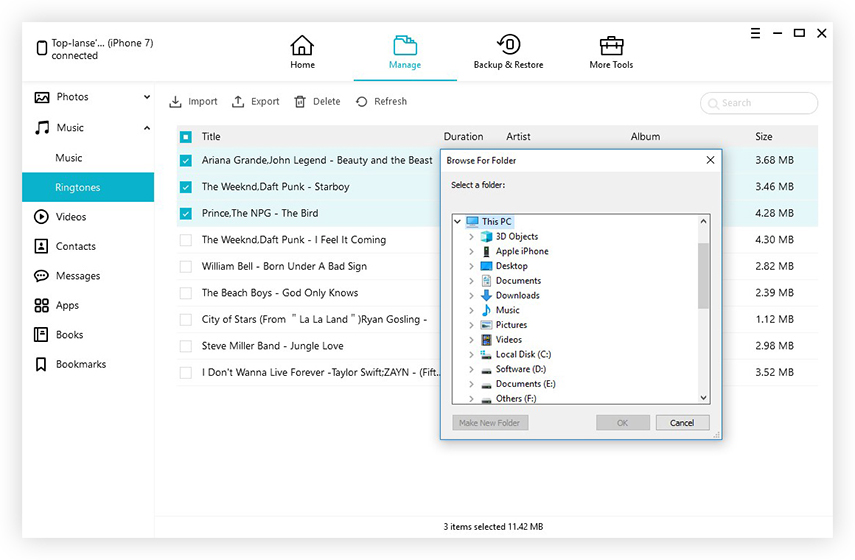Screen dimensions: 855x560
Task: Open Backup & Restore tab
Action: click(508, 53)
